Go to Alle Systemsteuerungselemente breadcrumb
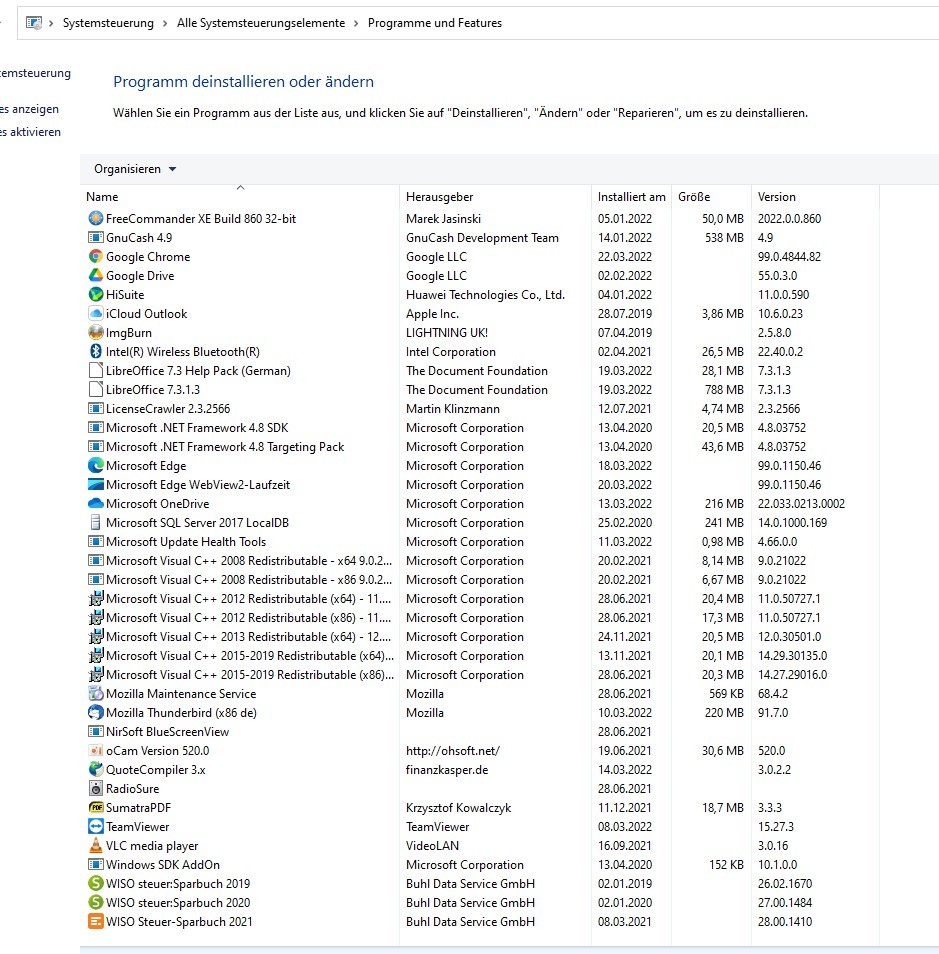The height and width of the screenshot is (954, 939). (x=260, y=23)
